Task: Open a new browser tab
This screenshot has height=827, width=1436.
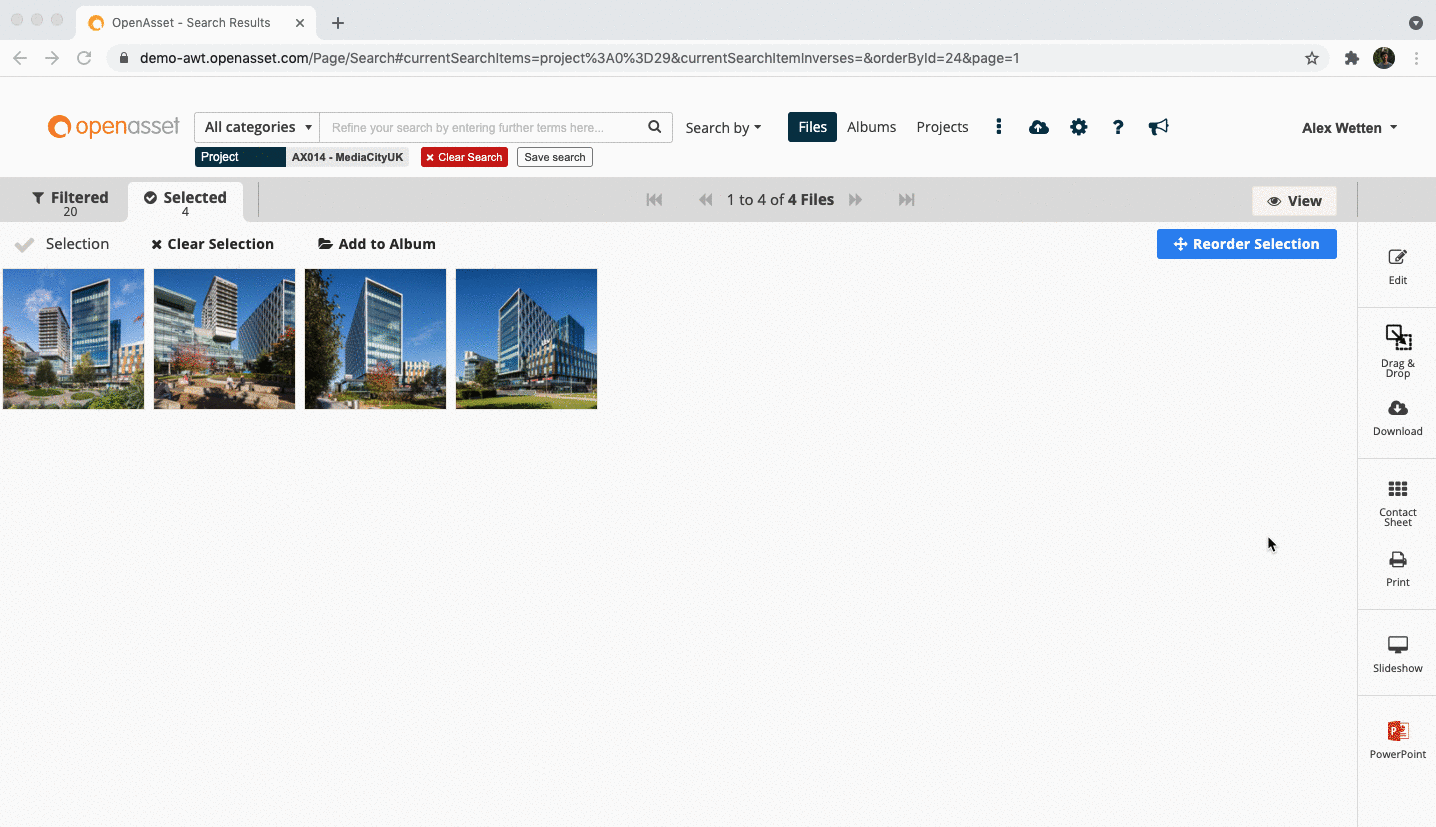Action: pyautogui.click(x=338, y=23)
